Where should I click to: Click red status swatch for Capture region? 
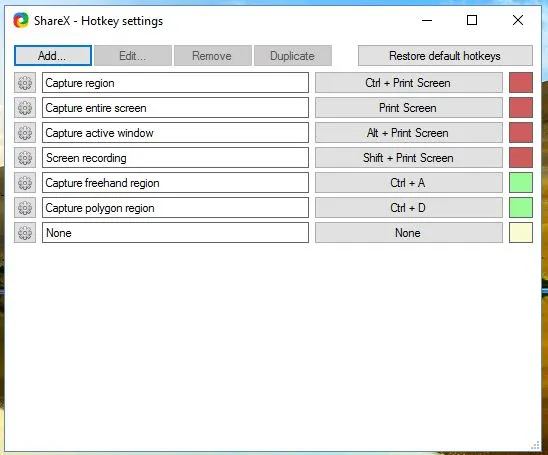click(521, 83)
